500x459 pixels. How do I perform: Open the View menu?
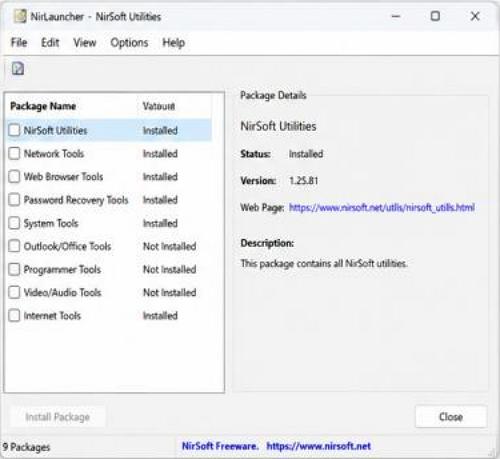[85, 42]
